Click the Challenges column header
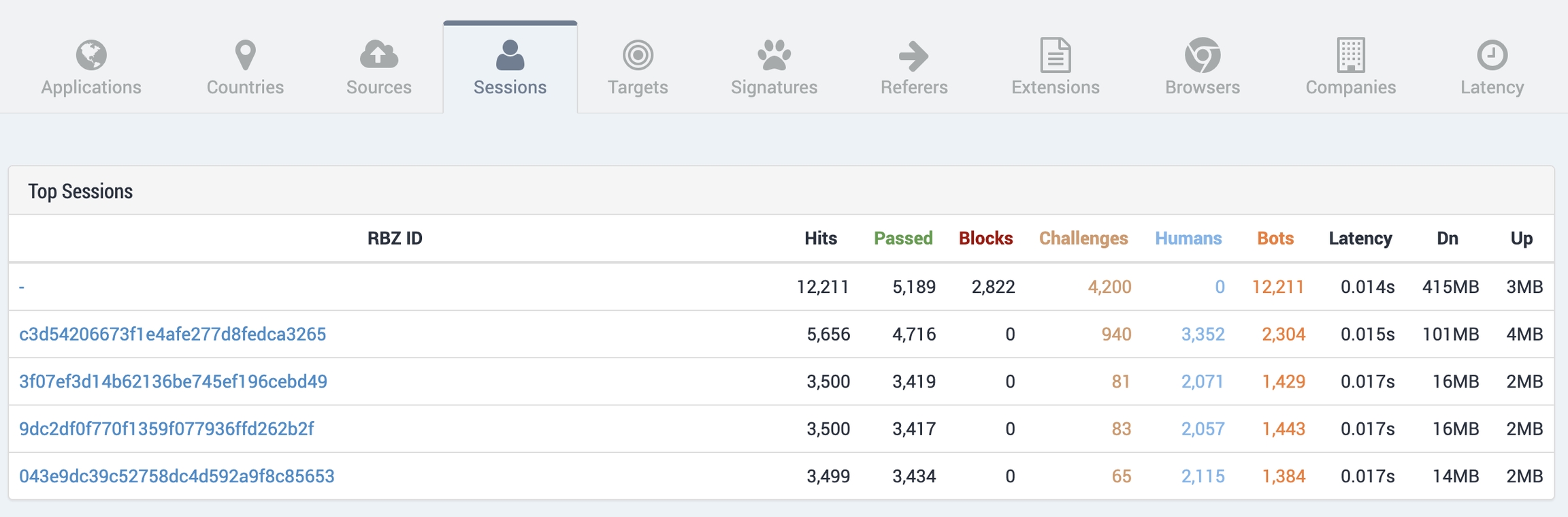This screenshot has width=1568, height=517. pyautogui.click(x=1083, y=238)
